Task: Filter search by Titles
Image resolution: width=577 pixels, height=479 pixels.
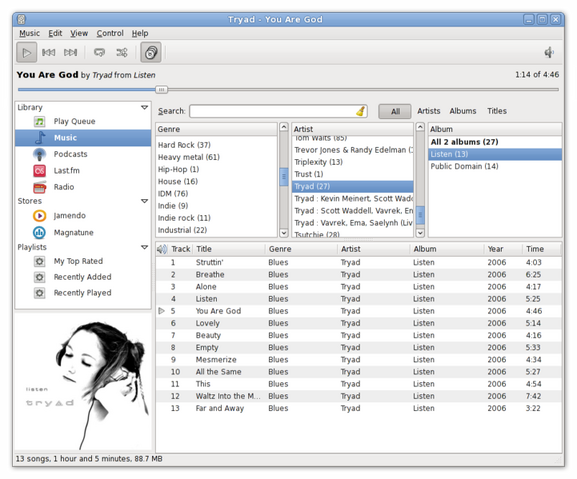Action: coord(497,111)
